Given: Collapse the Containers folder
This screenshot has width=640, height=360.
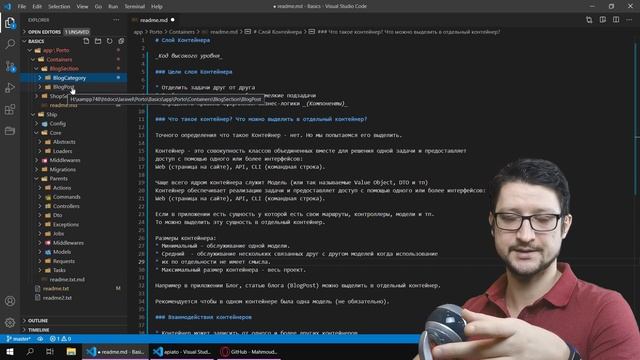Looking at the screenshot, I should (x=33, y=60).
